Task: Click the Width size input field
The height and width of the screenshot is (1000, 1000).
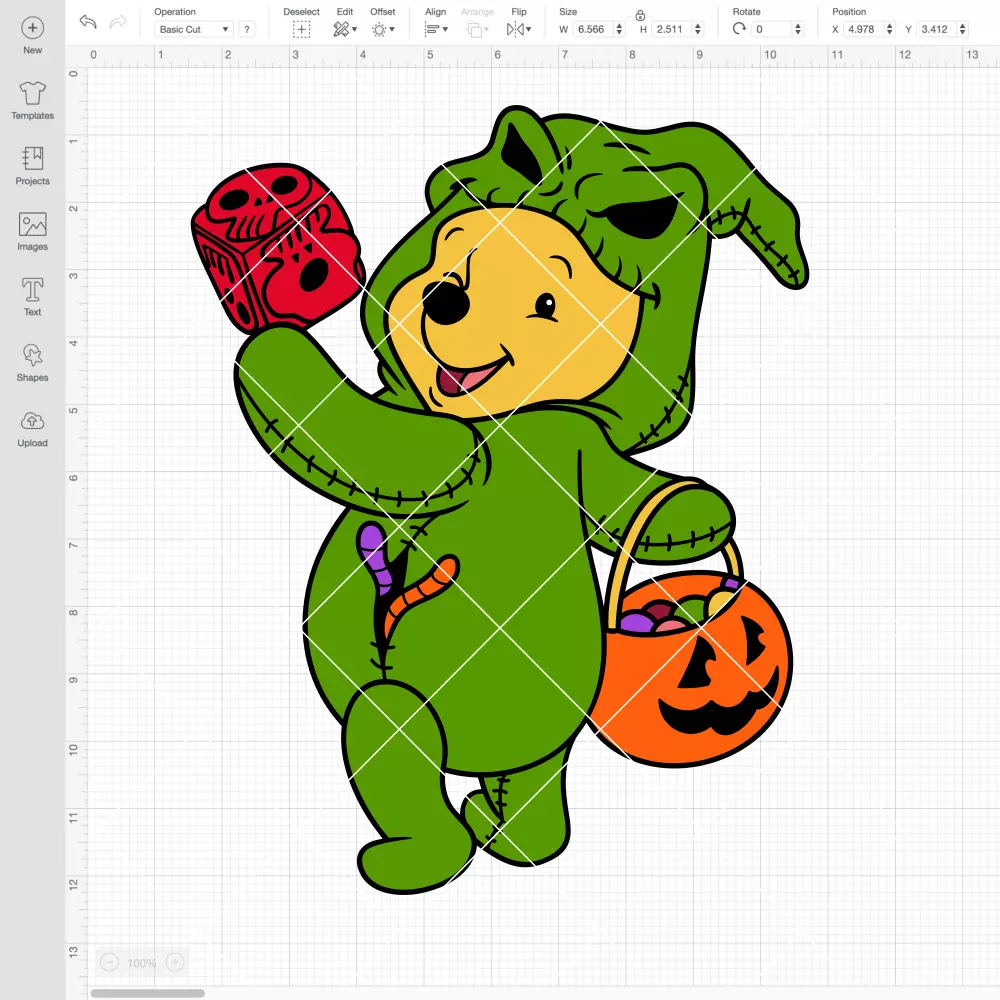Action: click(x=593, y=29)
